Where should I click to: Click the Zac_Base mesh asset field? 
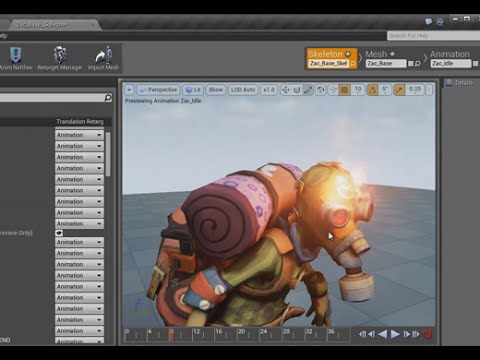[386, 63]
